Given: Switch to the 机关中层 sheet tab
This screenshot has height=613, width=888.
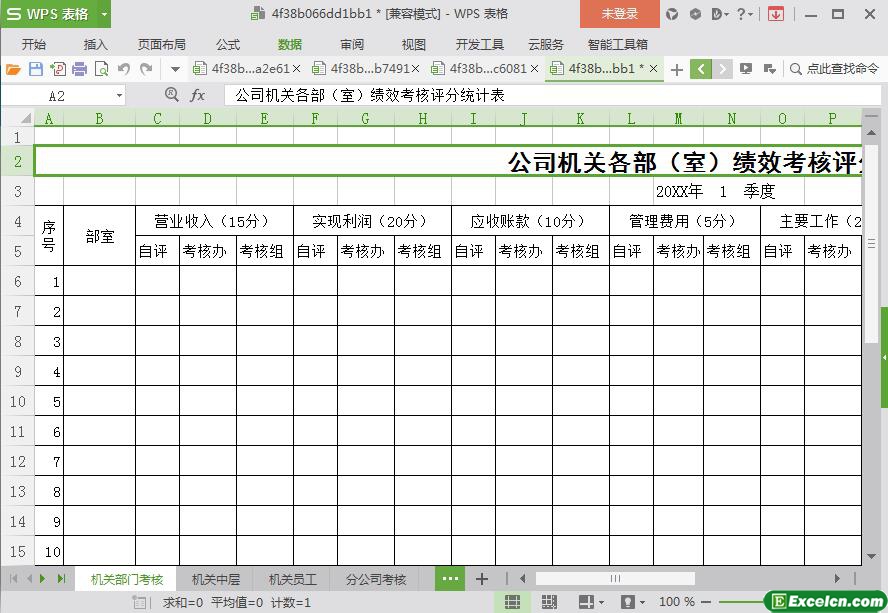Looking at the screenshot, I should point(215,579).
